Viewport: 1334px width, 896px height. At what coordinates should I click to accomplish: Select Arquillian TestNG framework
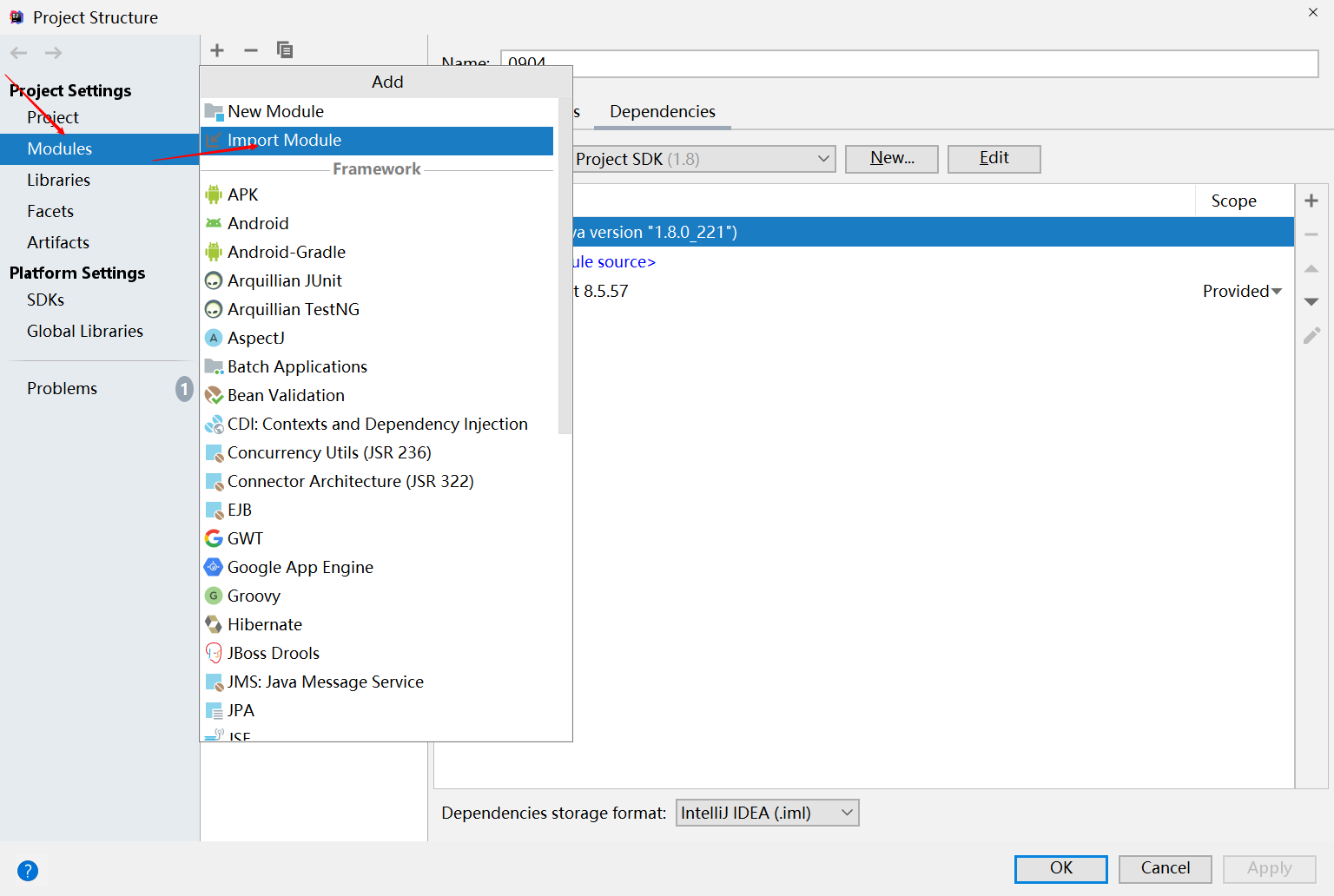[377, 309]
